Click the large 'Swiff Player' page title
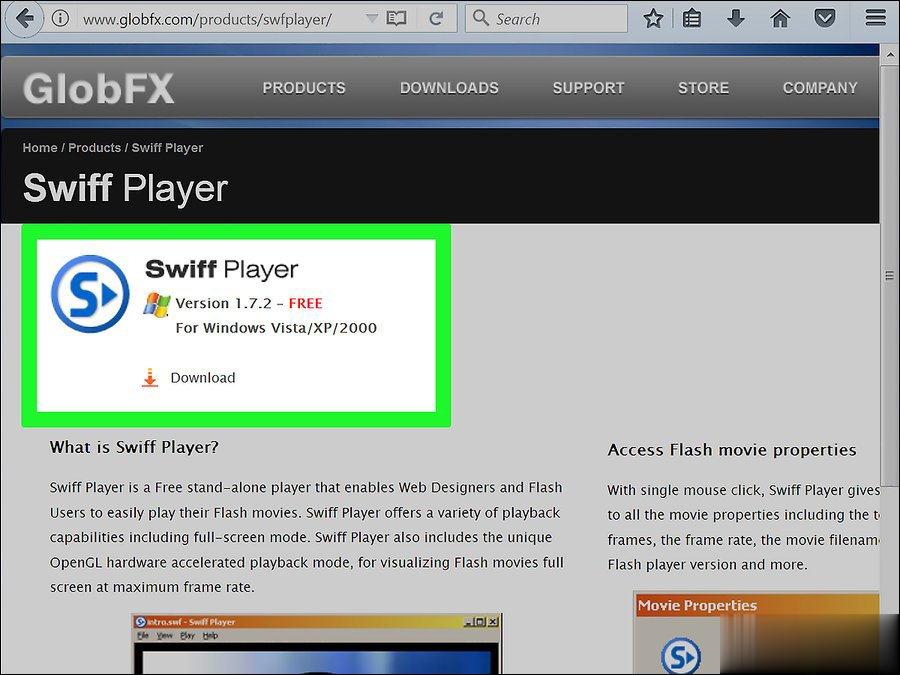The height and width of the screenshot is (675, 900). tap(125, 188)
